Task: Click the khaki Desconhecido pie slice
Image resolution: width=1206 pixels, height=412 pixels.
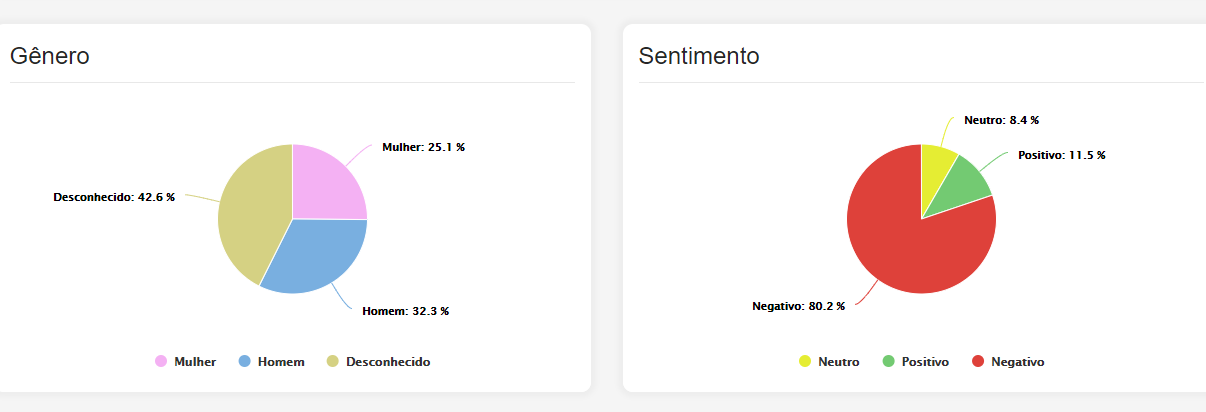Action: (x=252, y=215)
